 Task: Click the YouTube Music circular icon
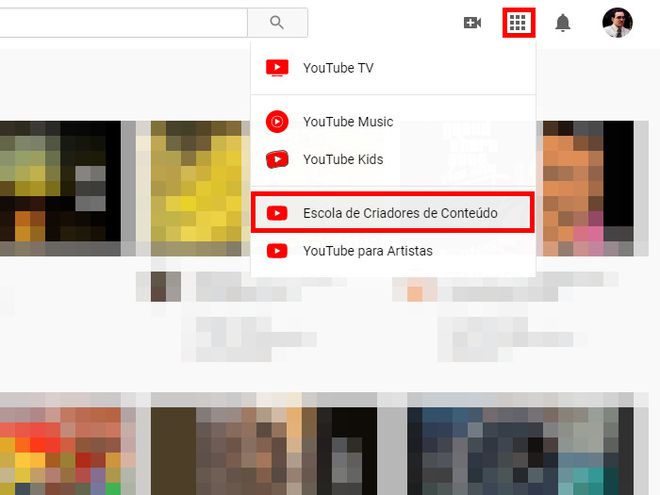pyautogui.click(x=277, y=122)
